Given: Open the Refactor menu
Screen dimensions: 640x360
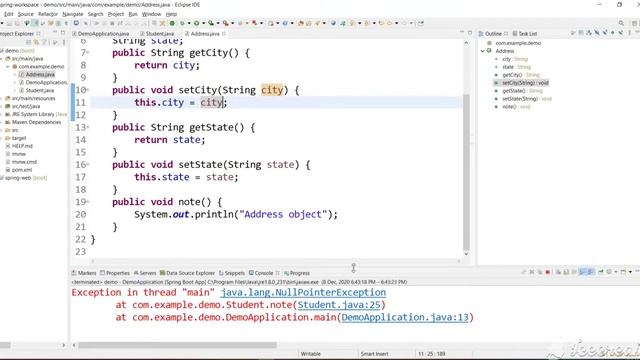Looking at the screenshot, I should point(48,14).
